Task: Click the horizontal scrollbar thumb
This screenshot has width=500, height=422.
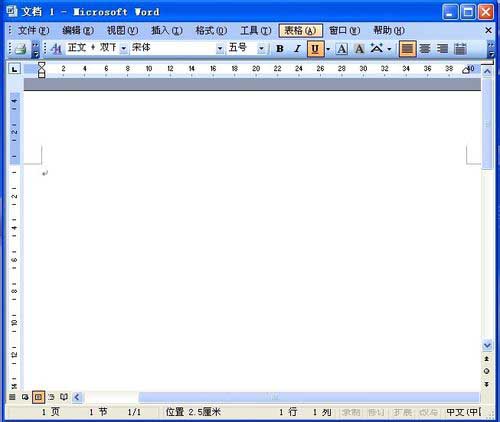Action: click(309, 397)
